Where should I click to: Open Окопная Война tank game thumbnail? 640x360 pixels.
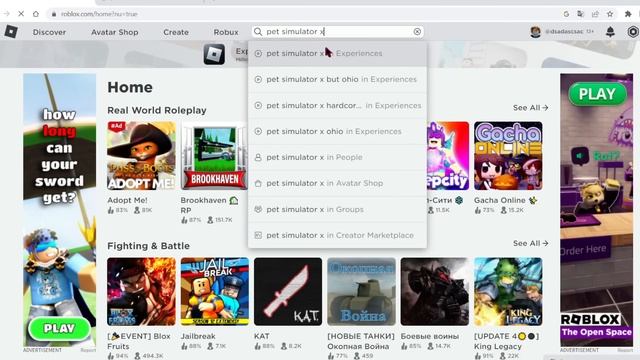361,291
